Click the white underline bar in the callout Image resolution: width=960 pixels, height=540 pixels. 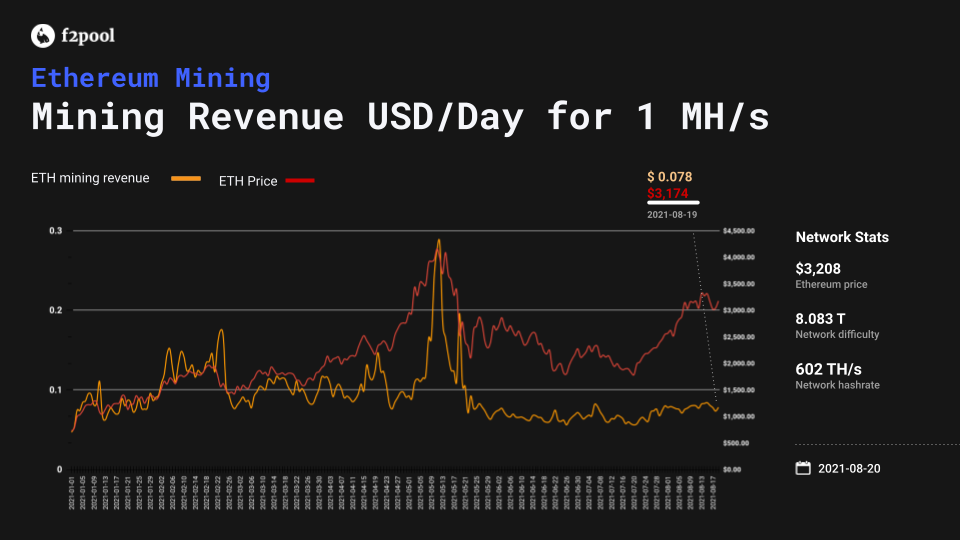[673, 203]
